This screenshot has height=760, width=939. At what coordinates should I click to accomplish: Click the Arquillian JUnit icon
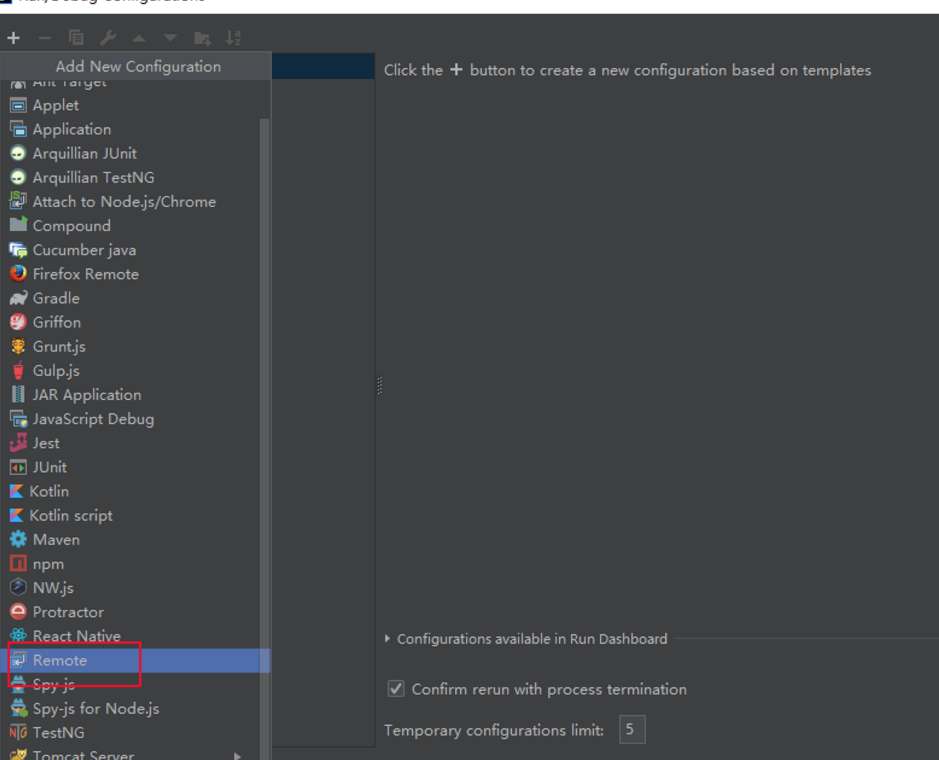[19, 153]
